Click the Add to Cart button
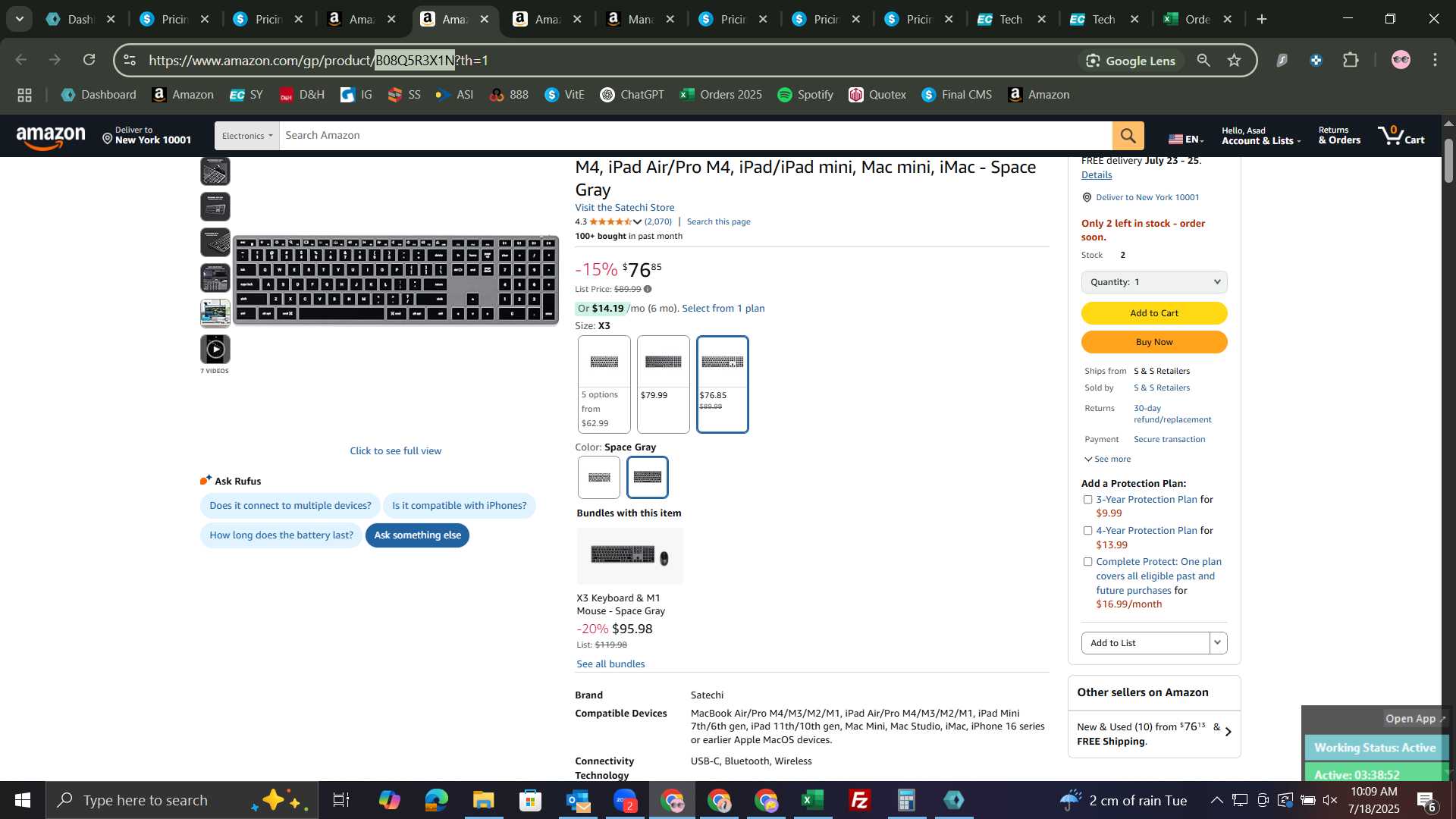 pos(1153,313)
